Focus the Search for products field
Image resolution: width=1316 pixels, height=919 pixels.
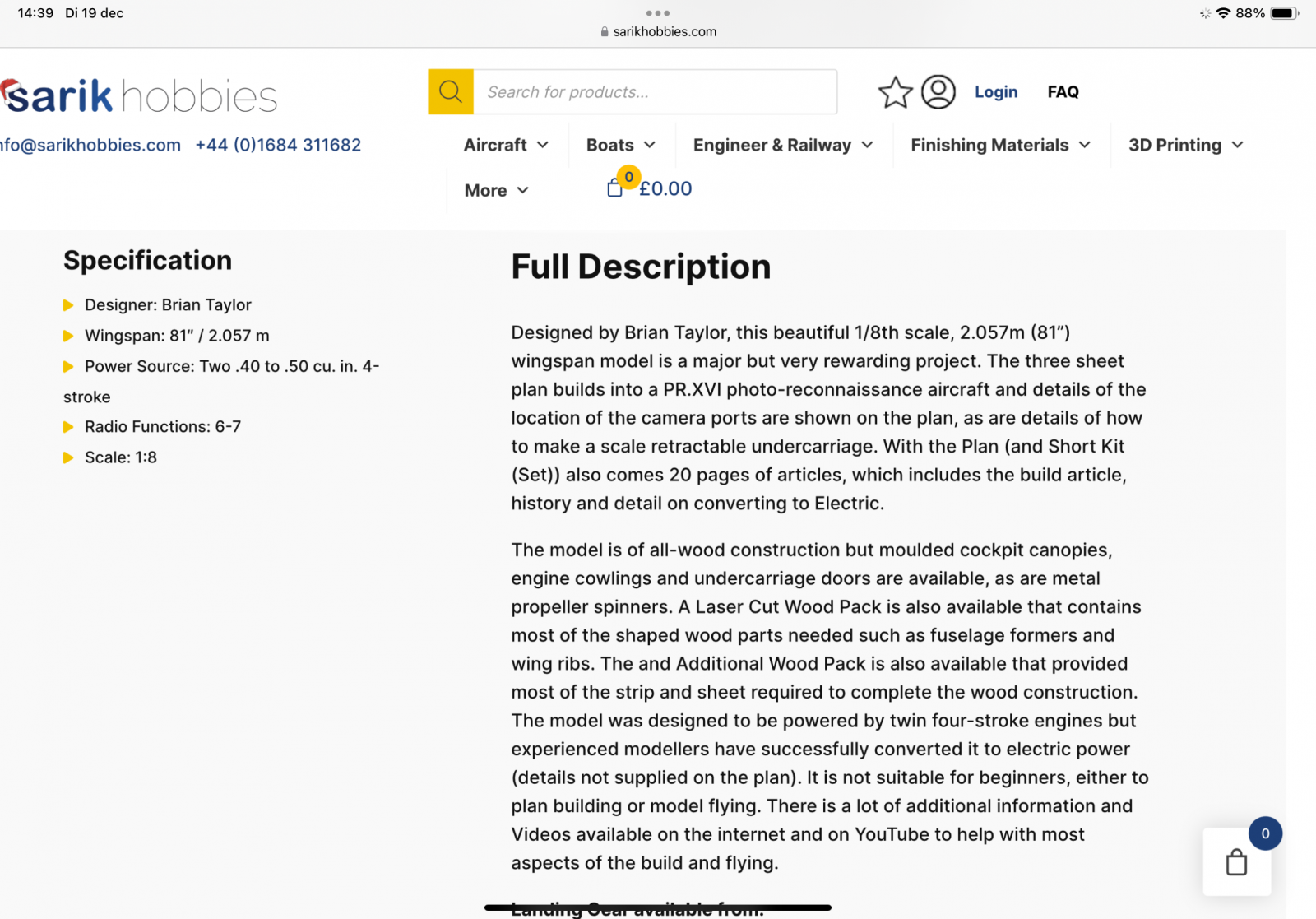click(x=655, y=92)
